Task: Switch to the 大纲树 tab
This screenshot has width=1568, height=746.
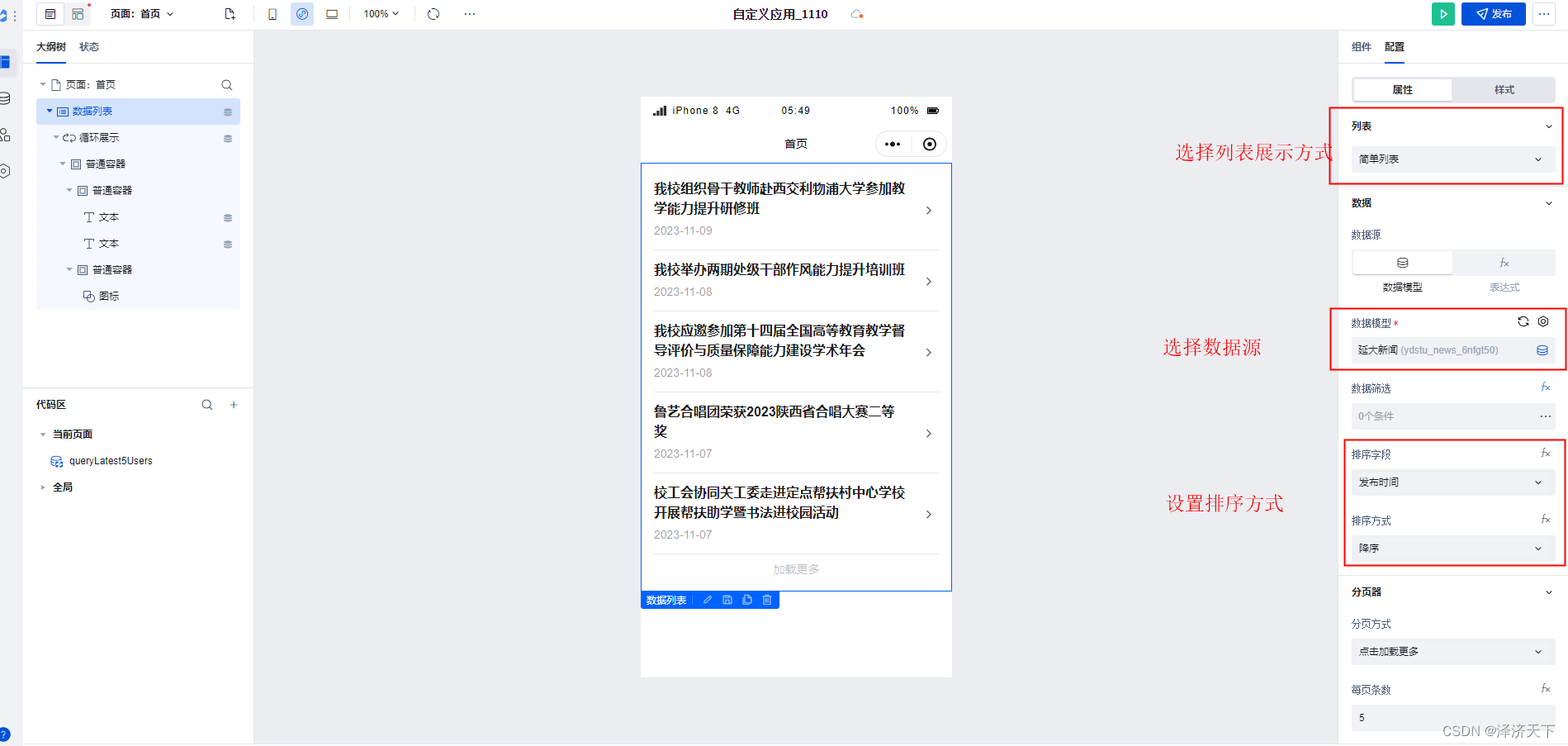Action: [51, 47]
